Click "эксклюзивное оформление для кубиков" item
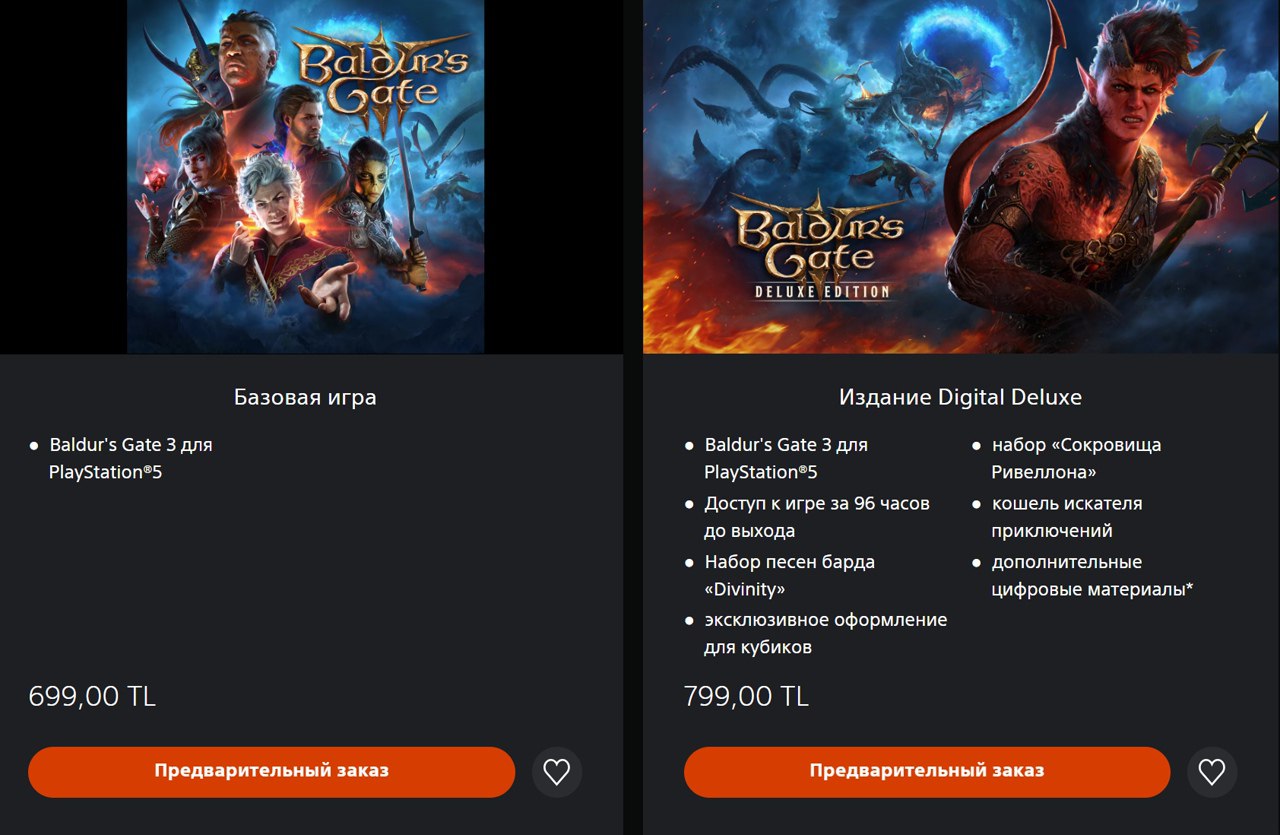Viewport: 1280px width, 835px height. point(825,633)
